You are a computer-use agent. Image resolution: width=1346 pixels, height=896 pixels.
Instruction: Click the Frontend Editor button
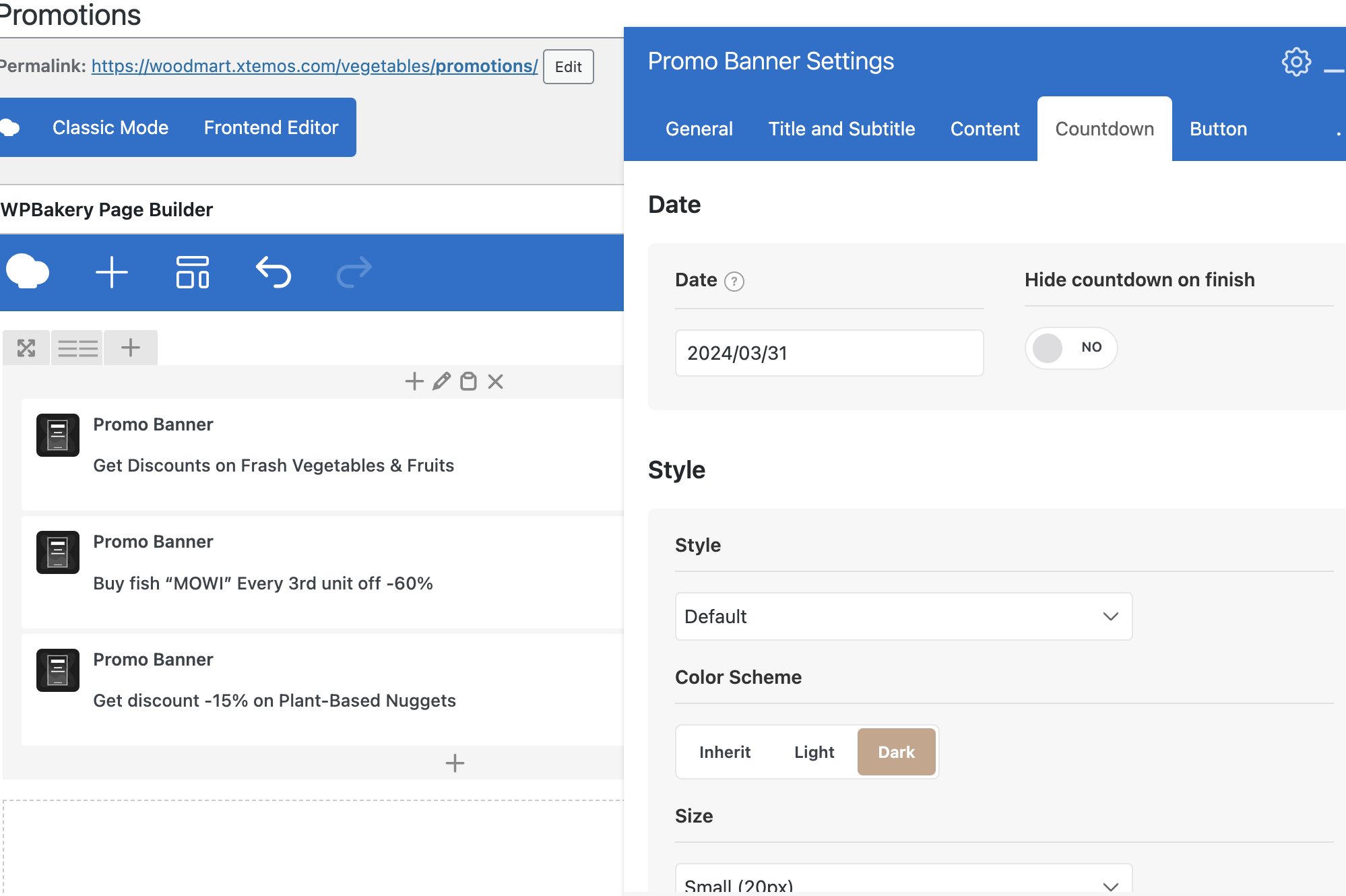(x=271, y=127)
